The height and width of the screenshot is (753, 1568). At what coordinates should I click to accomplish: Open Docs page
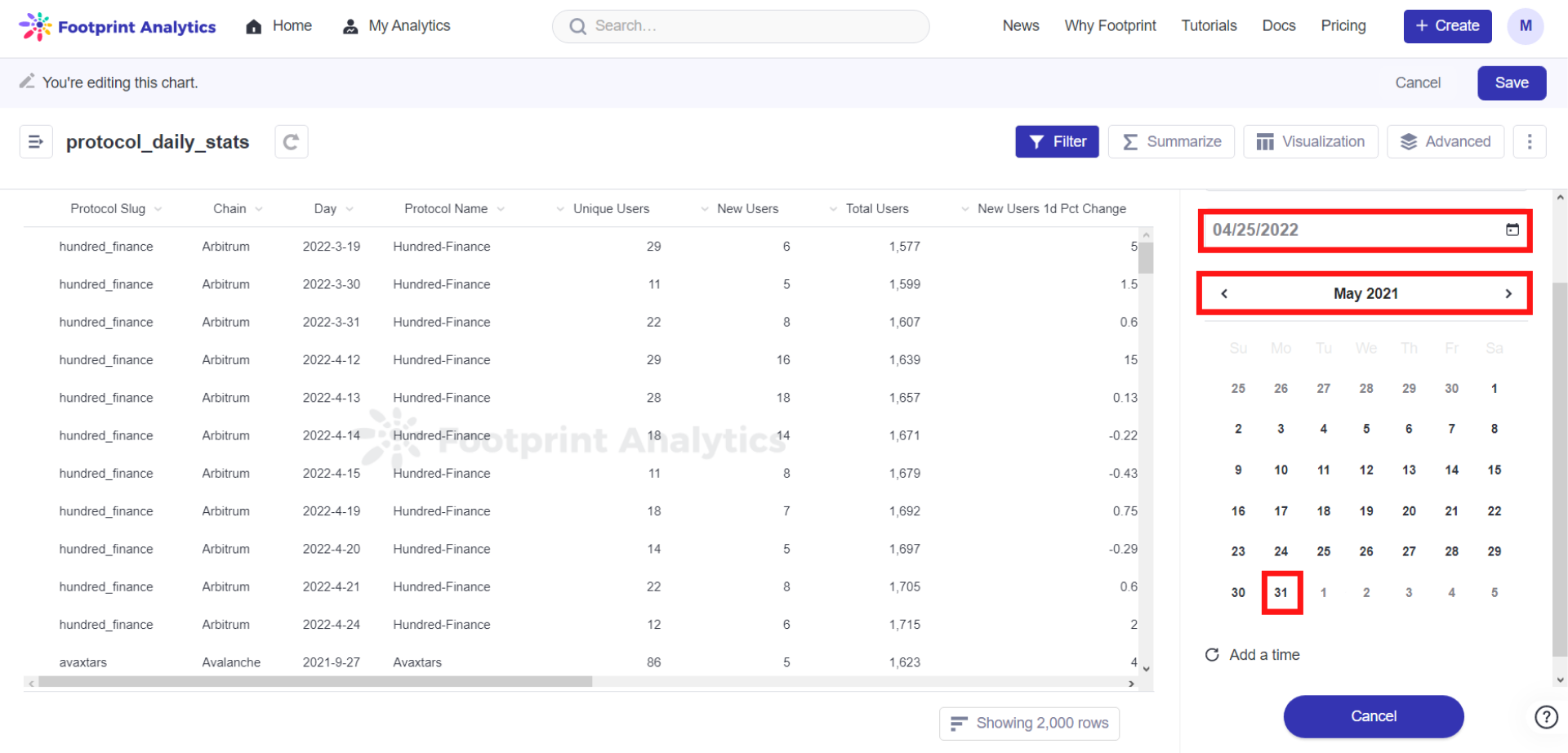pyautogui.click(x=1279, y=26)
